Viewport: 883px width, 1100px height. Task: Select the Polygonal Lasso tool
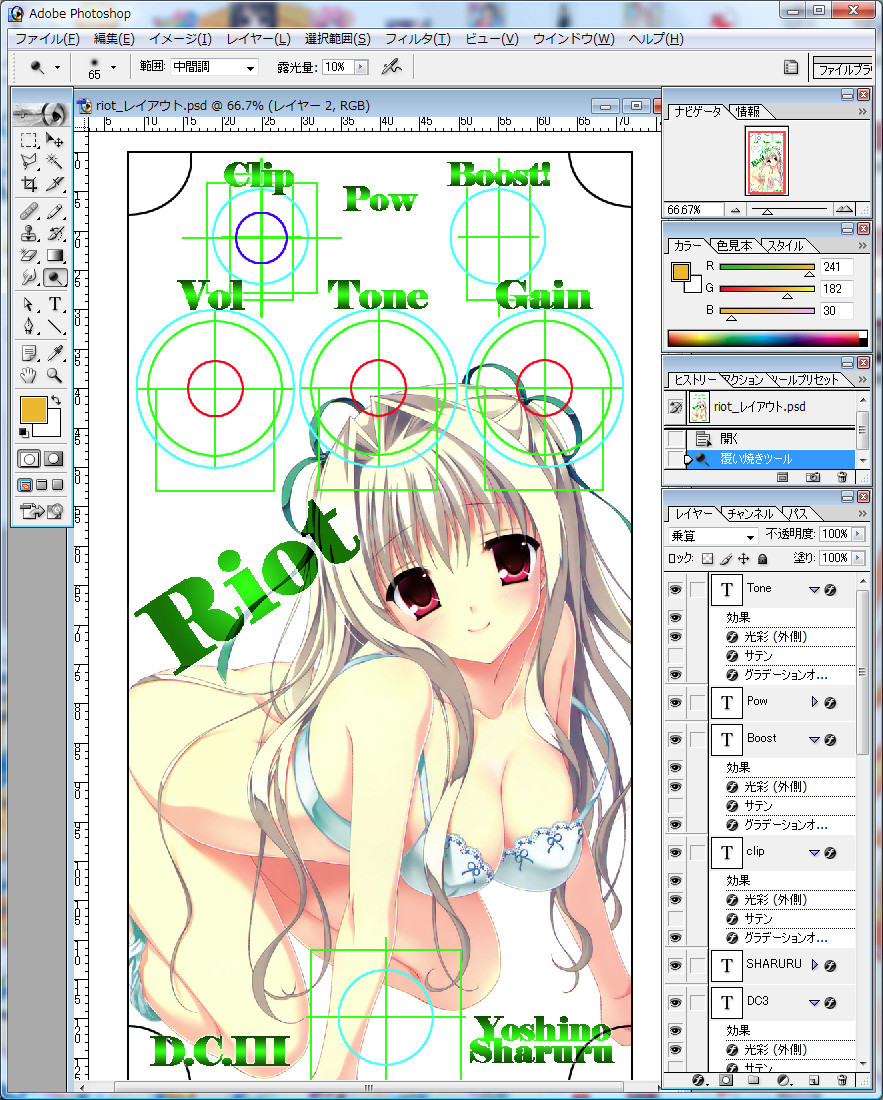[x=29, y=162]
